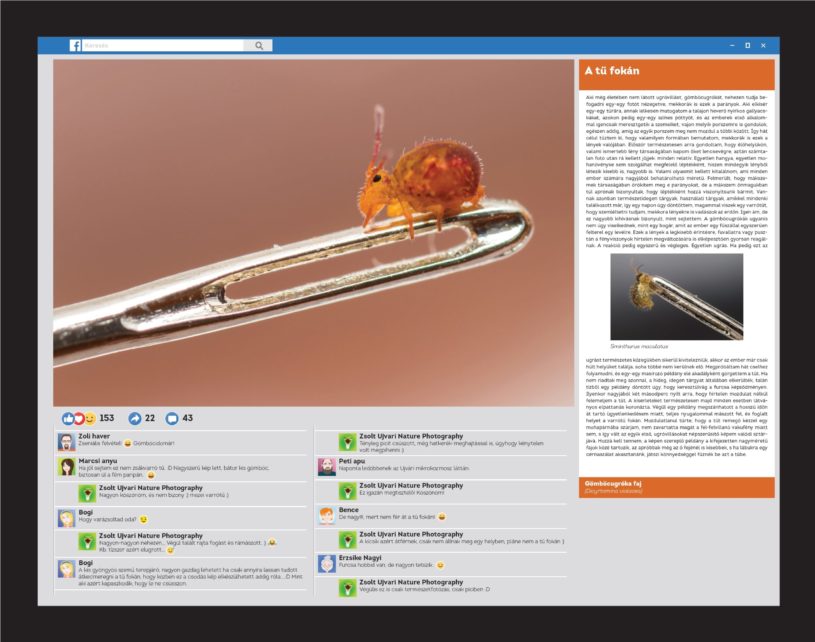Image resolution: width=815 pixels, height=642 pixels.
Task: Click the orange 'A tű fokán' header
Action: click(676, 73)
